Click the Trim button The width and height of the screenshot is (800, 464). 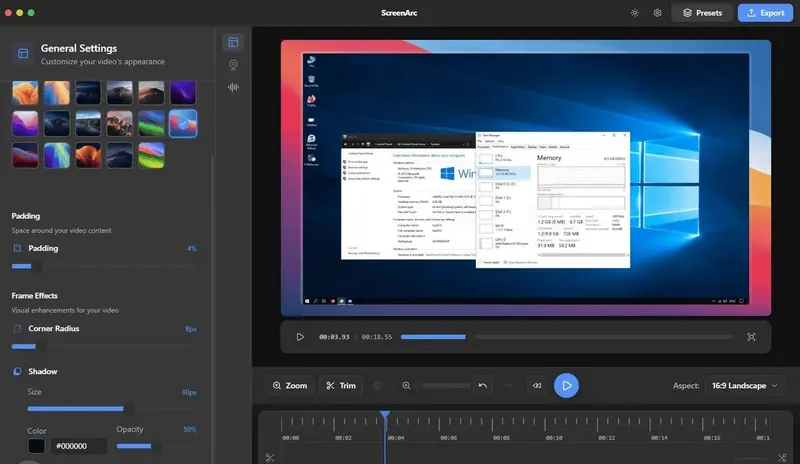[x=340, y=385]
